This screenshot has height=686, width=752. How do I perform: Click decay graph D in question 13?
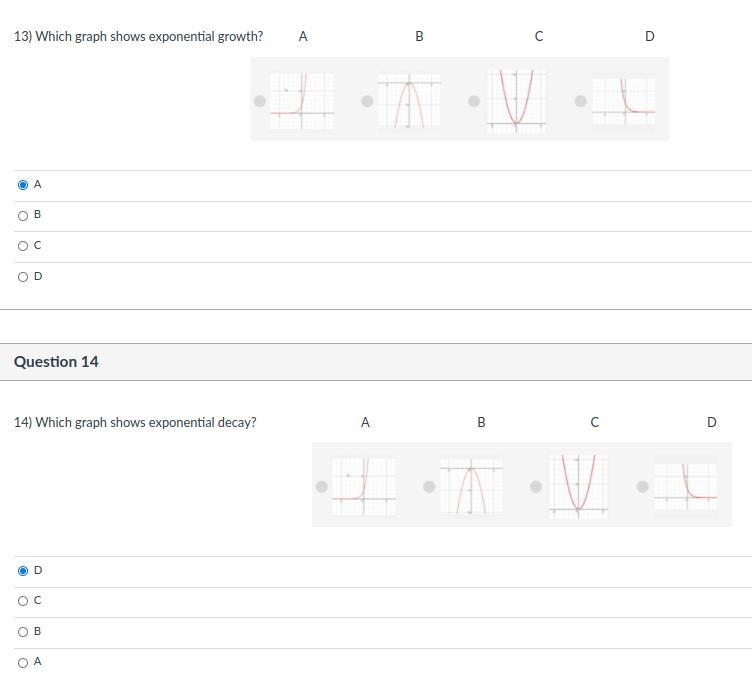(623, 100)
